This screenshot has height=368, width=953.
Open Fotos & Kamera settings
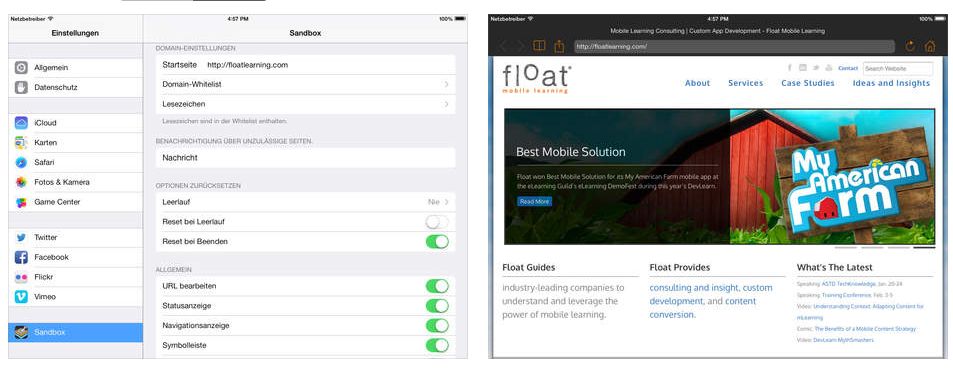75,182
